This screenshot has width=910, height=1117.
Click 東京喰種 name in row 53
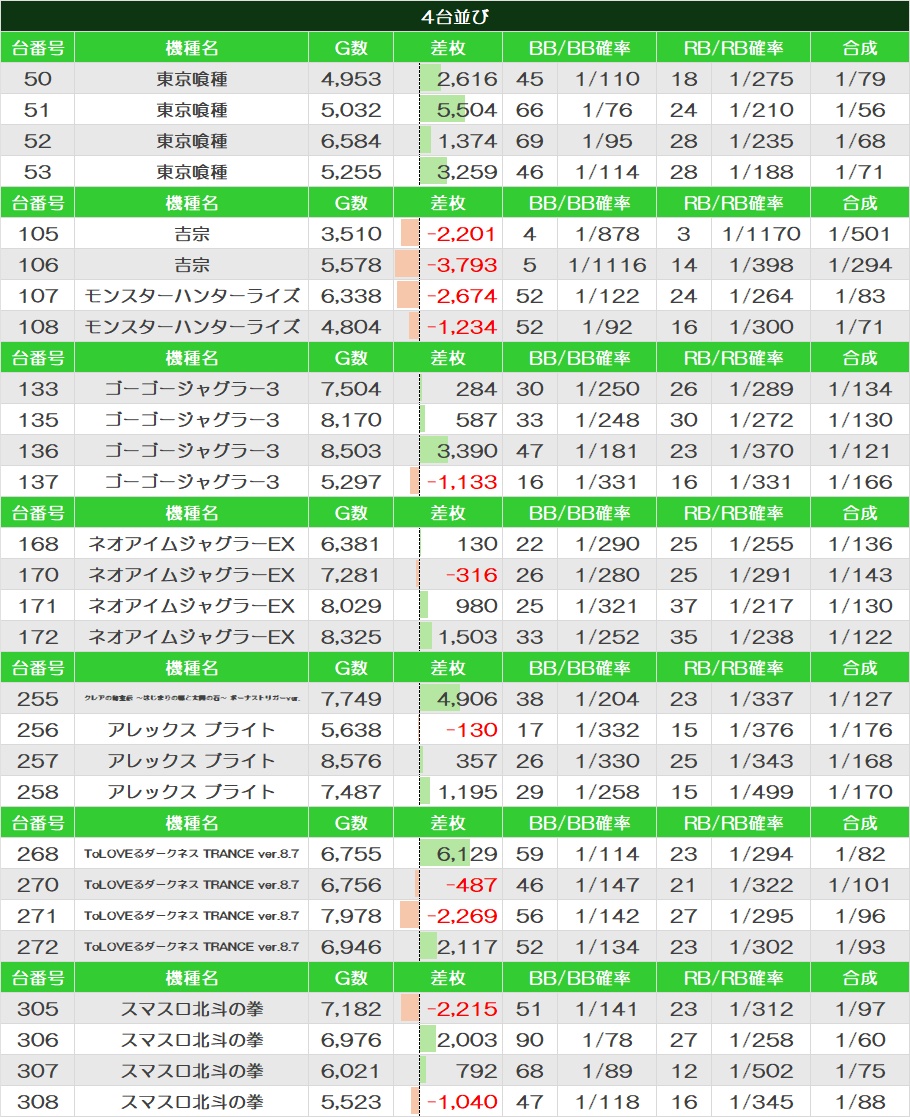(192, 172)
